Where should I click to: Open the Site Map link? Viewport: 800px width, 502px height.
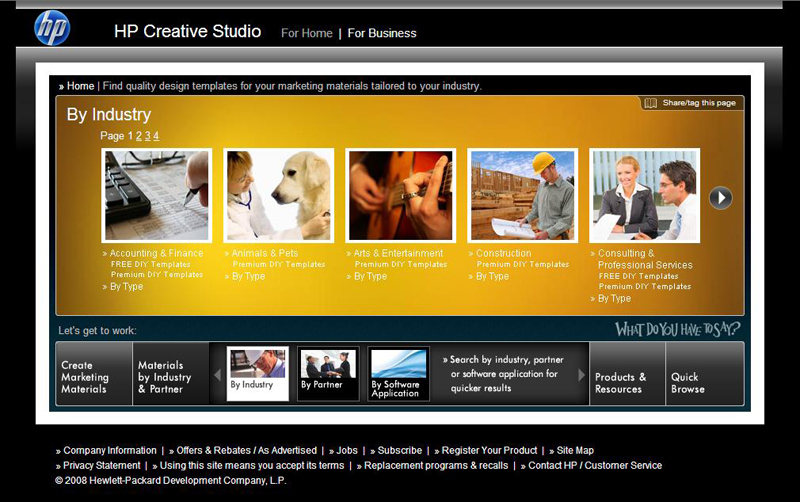tap(575, 450)
